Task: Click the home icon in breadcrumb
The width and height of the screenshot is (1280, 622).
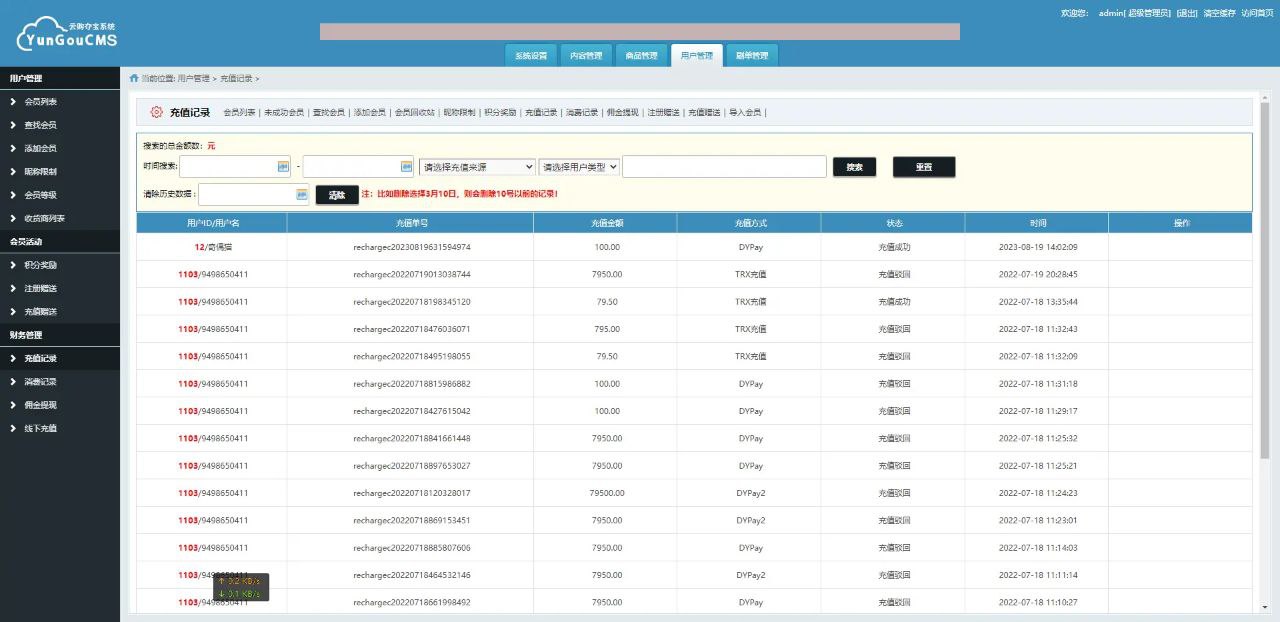Action: 134,78
